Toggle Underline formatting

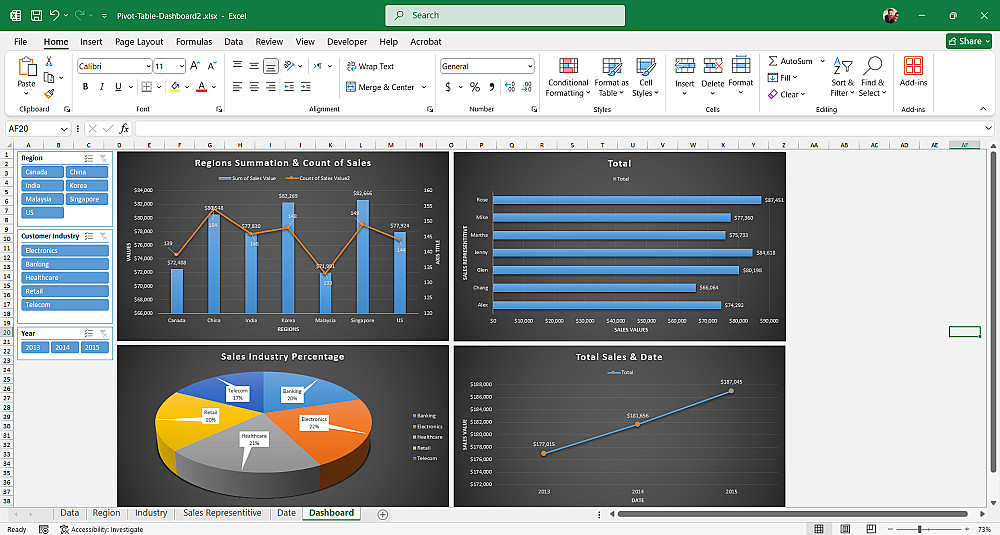[x=118, y=87]
